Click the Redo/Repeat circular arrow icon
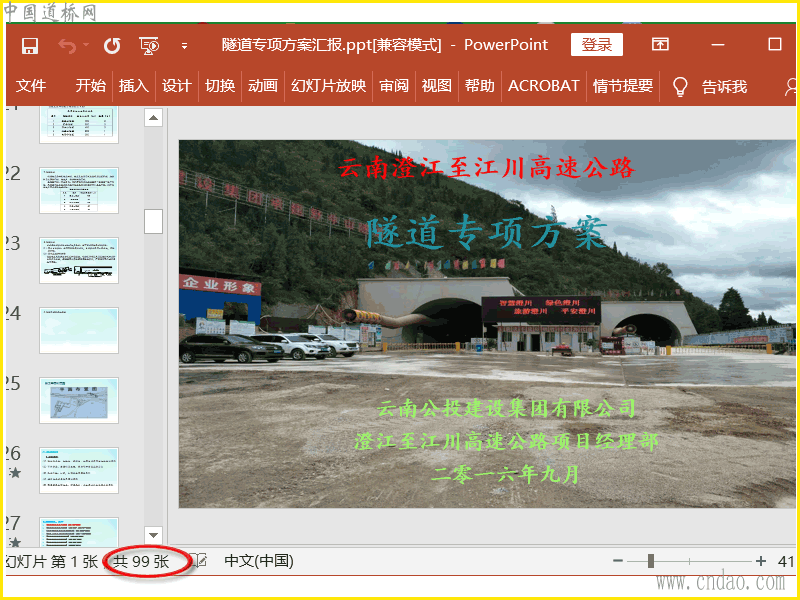The height and width of the screenshot is (600, 800). pyautogui.click(x=112, y=46)
